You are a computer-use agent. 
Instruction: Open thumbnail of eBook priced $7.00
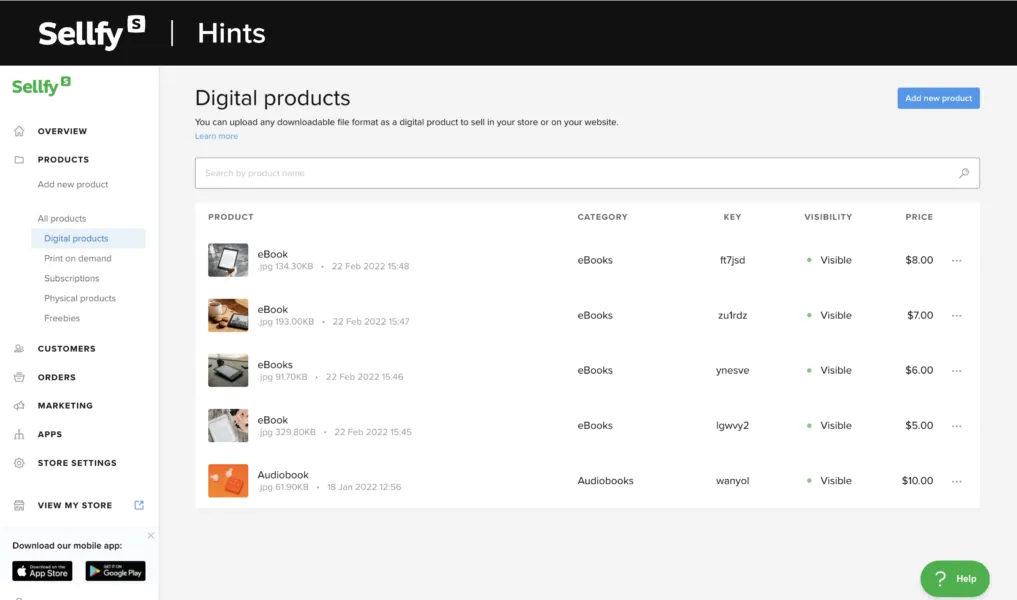(x=228, y=315)
